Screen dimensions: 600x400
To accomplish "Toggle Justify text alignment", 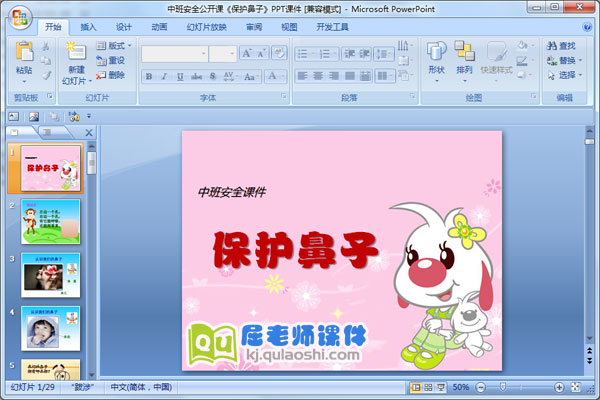I will coord(350,76).
